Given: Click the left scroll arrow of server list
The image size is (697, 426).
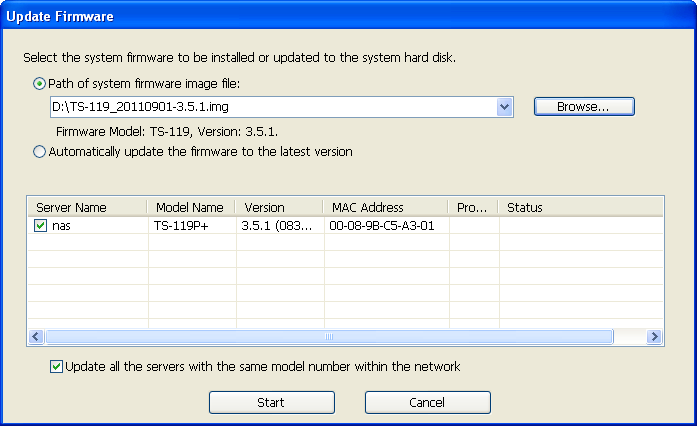Looking at the screenshot, I should pyautogui.click(x=36, y=337).
